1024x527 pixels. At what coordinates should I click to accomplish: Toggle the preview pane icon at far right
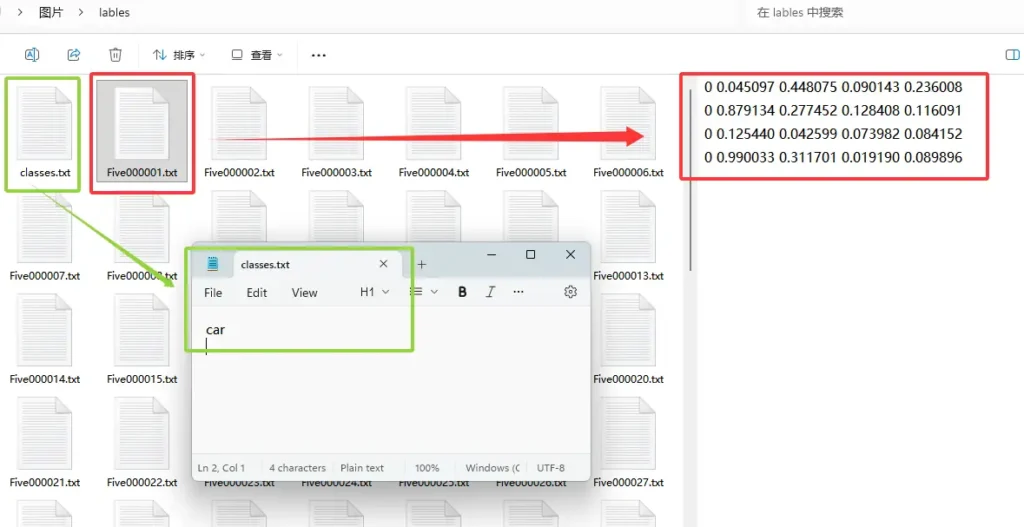[x=1011, y=55]
